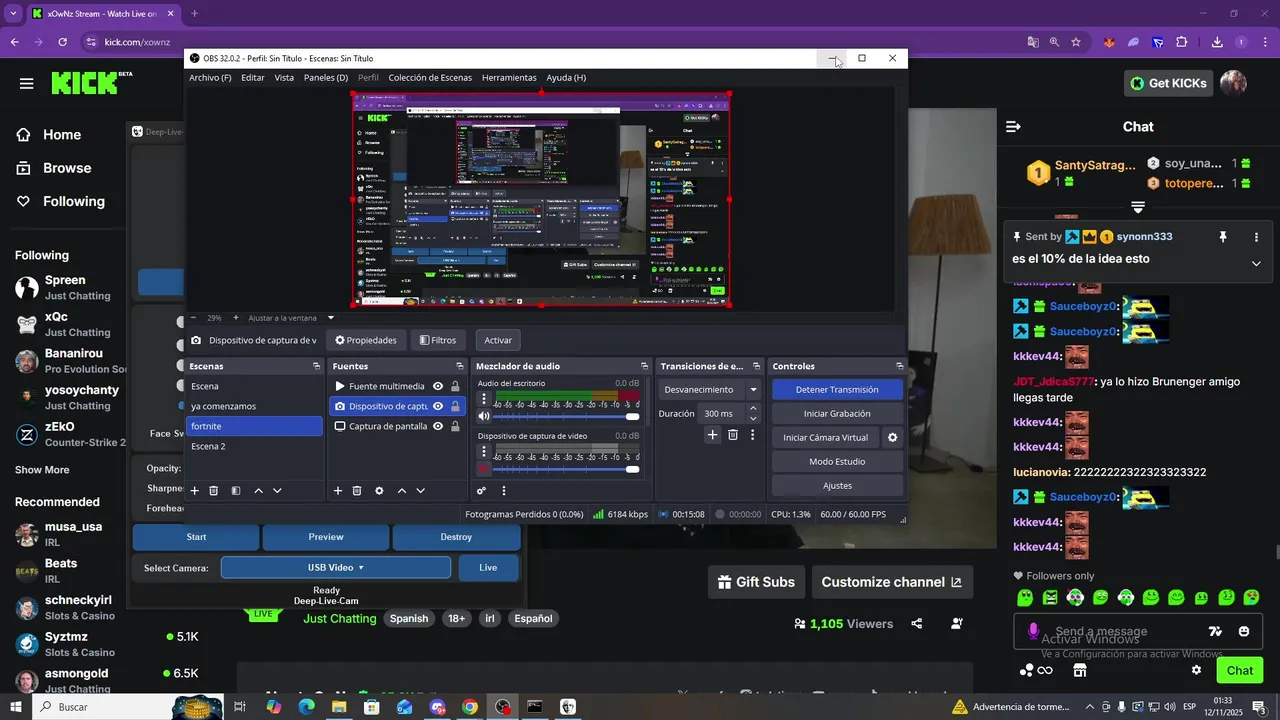Open USB Video camera dropdown in Deep-Live-Cam
This screenshot has width=1280, height=720.
(x=336, y=568)
